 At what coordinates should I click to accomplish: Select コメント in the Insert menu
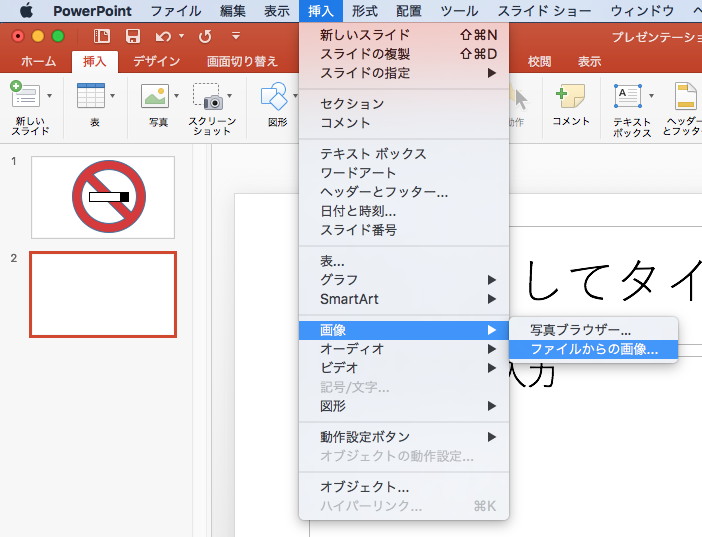pyautogui.click(x=404, y=123)
